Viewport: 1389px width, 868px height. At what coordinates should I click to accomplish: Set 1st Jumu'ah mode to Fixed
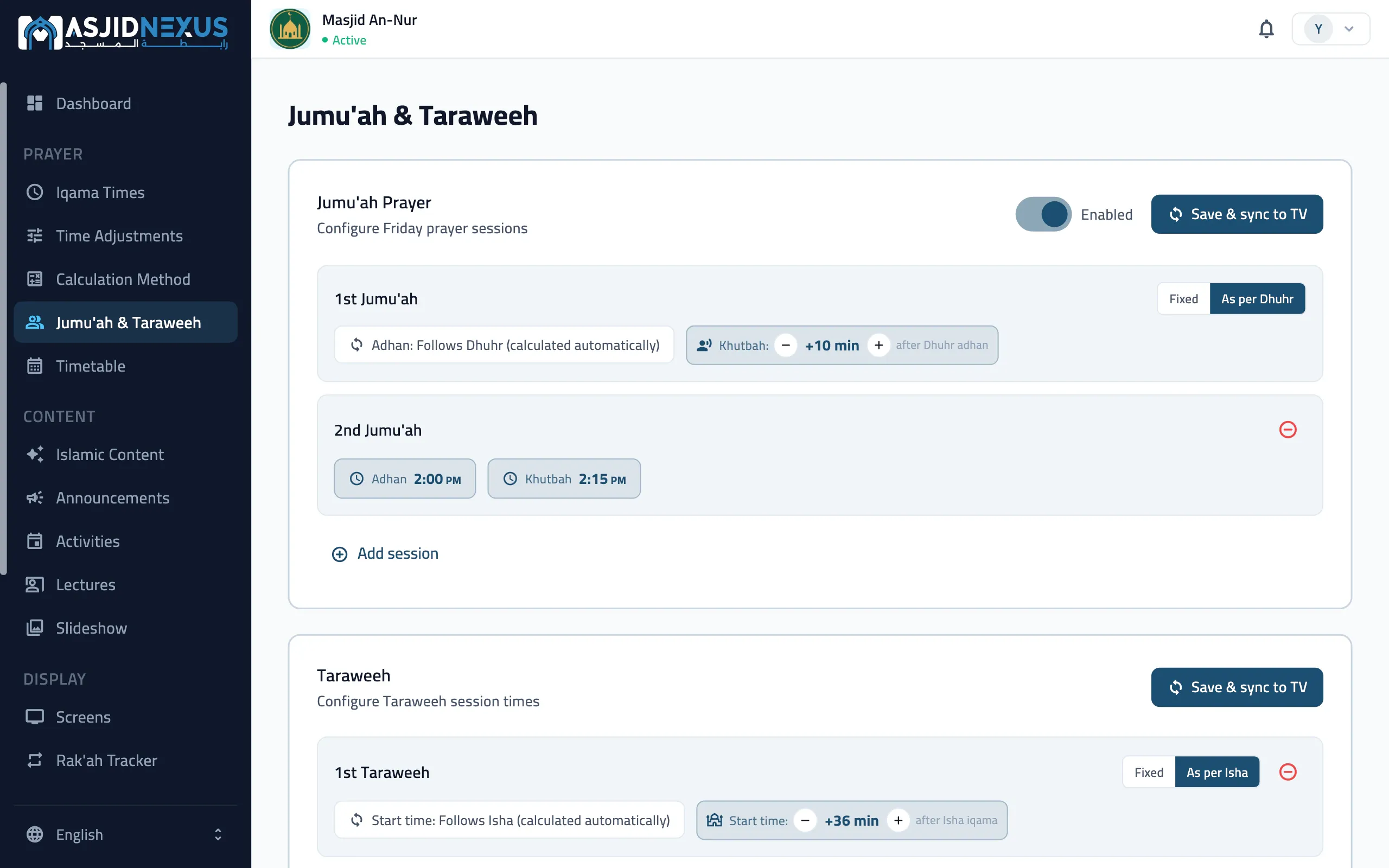tap(1183, 298)
